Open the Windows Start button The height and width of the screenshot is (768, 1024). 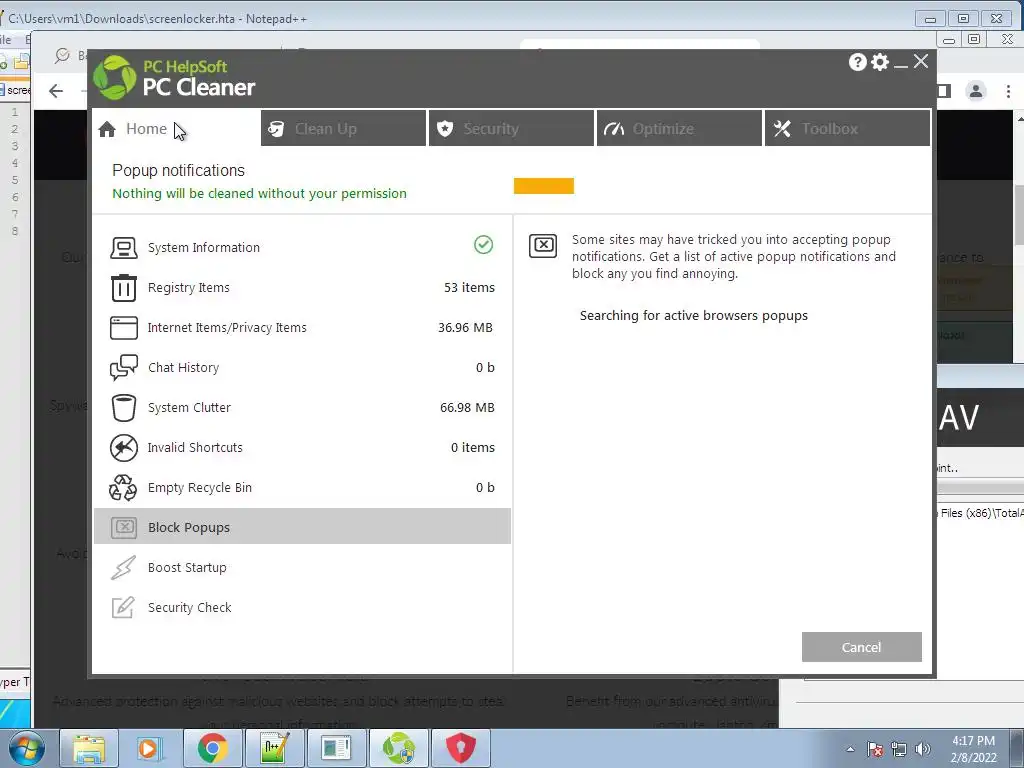click(27, 748)
